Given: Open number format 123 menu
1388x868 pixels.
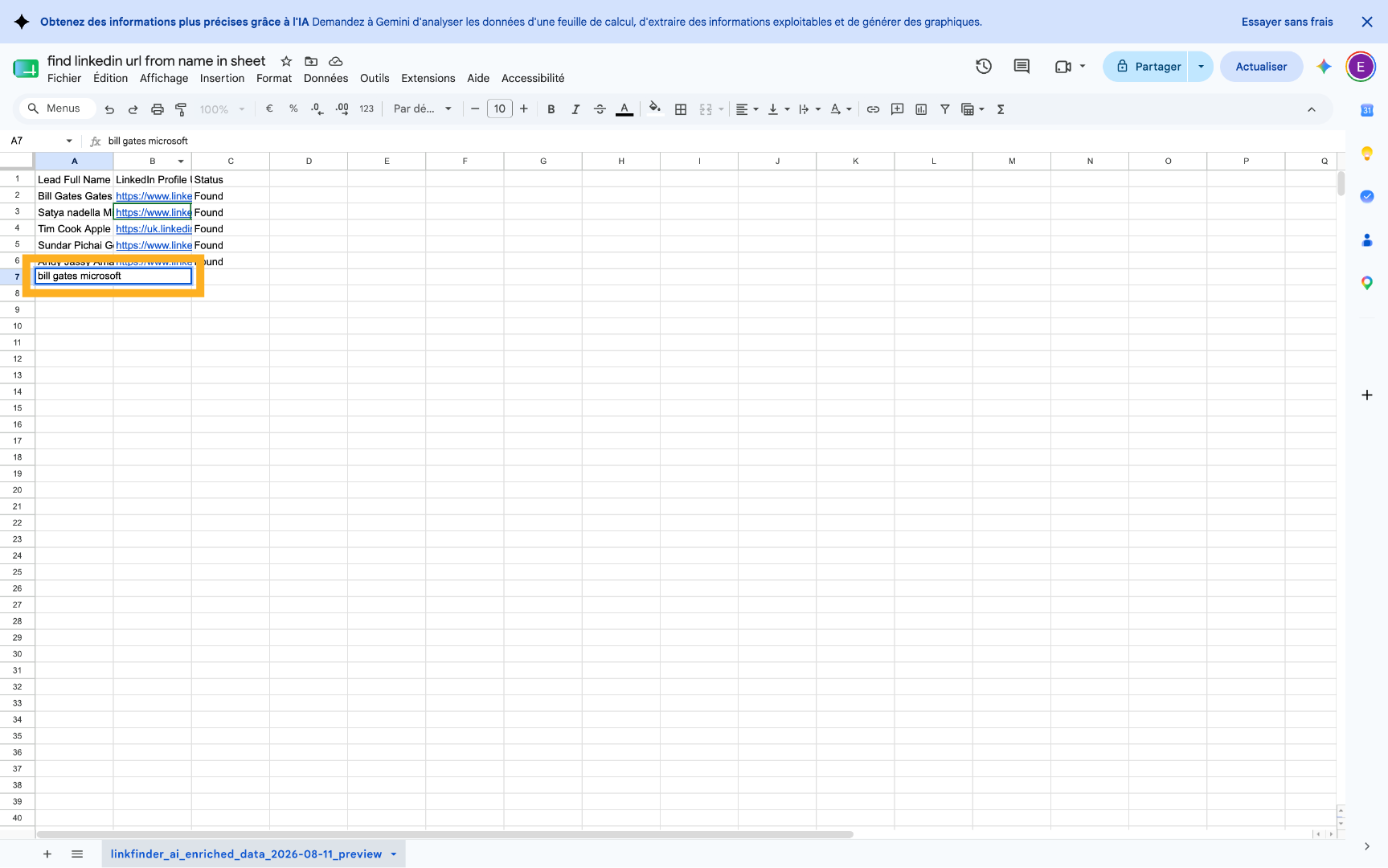Looking at the screenshot, I should click(366, 109).
